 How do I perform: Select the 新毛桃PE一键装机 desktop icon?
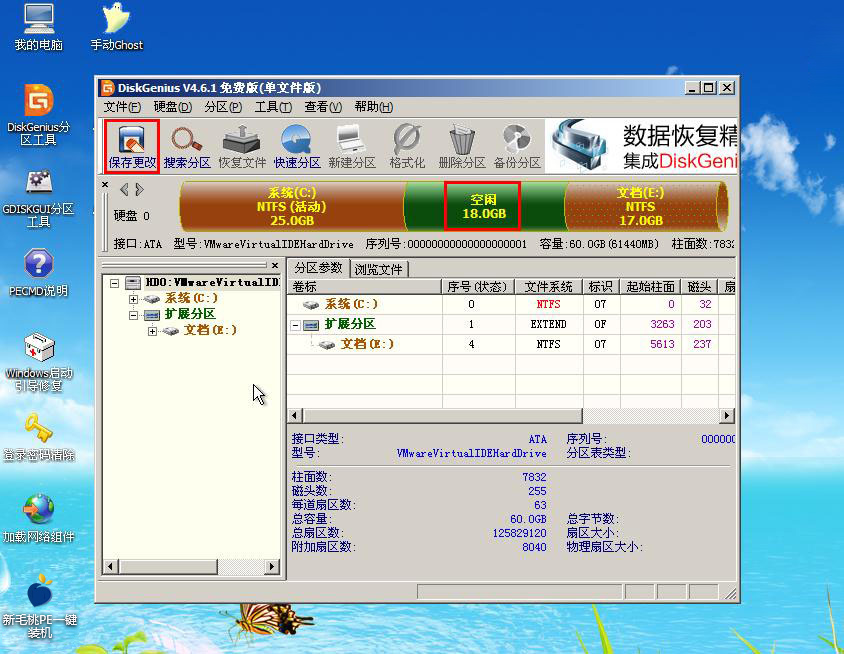pyautogui.click(x=39, y=606)
